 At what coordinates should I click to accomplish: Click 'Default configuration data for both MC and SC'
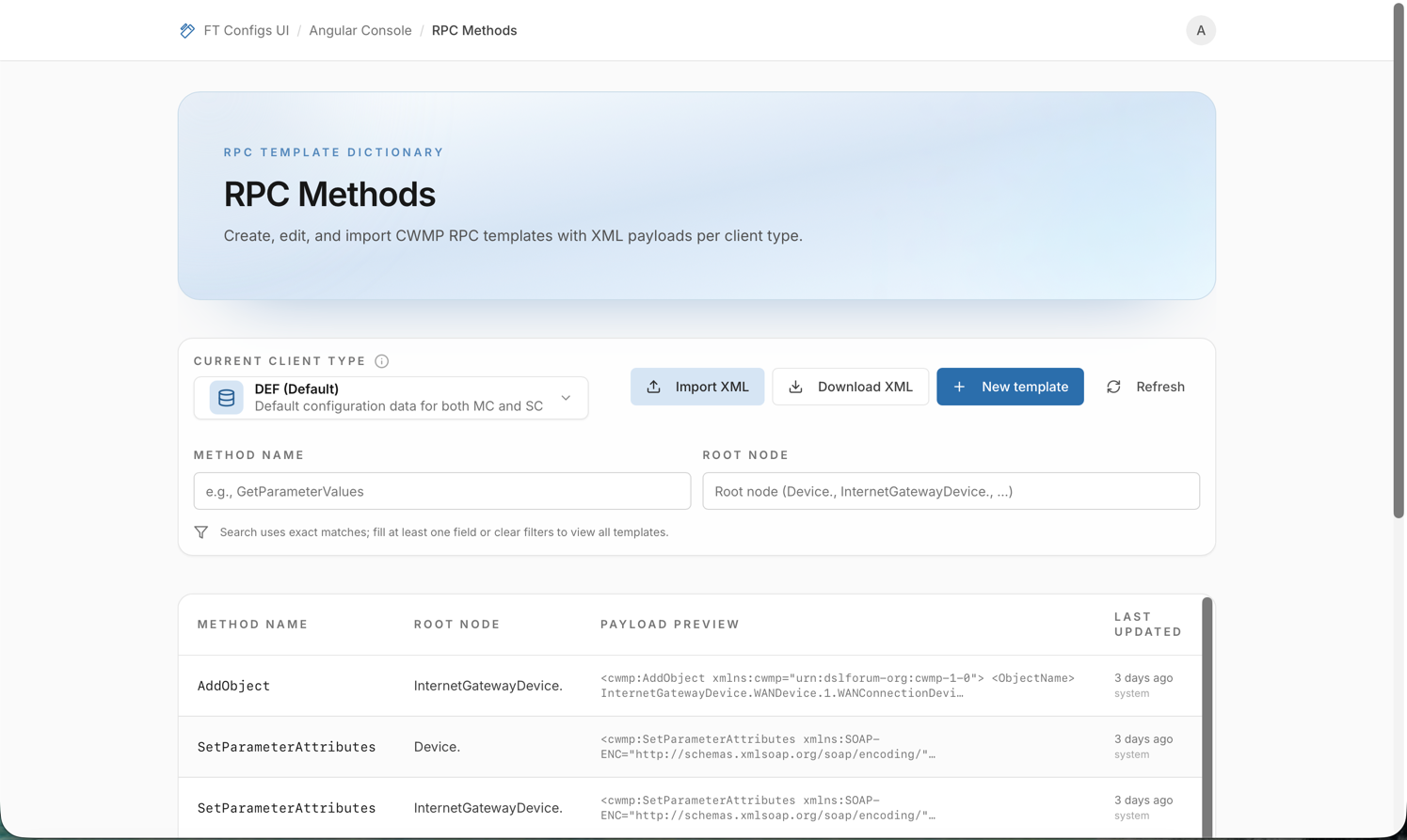[399, 406]
